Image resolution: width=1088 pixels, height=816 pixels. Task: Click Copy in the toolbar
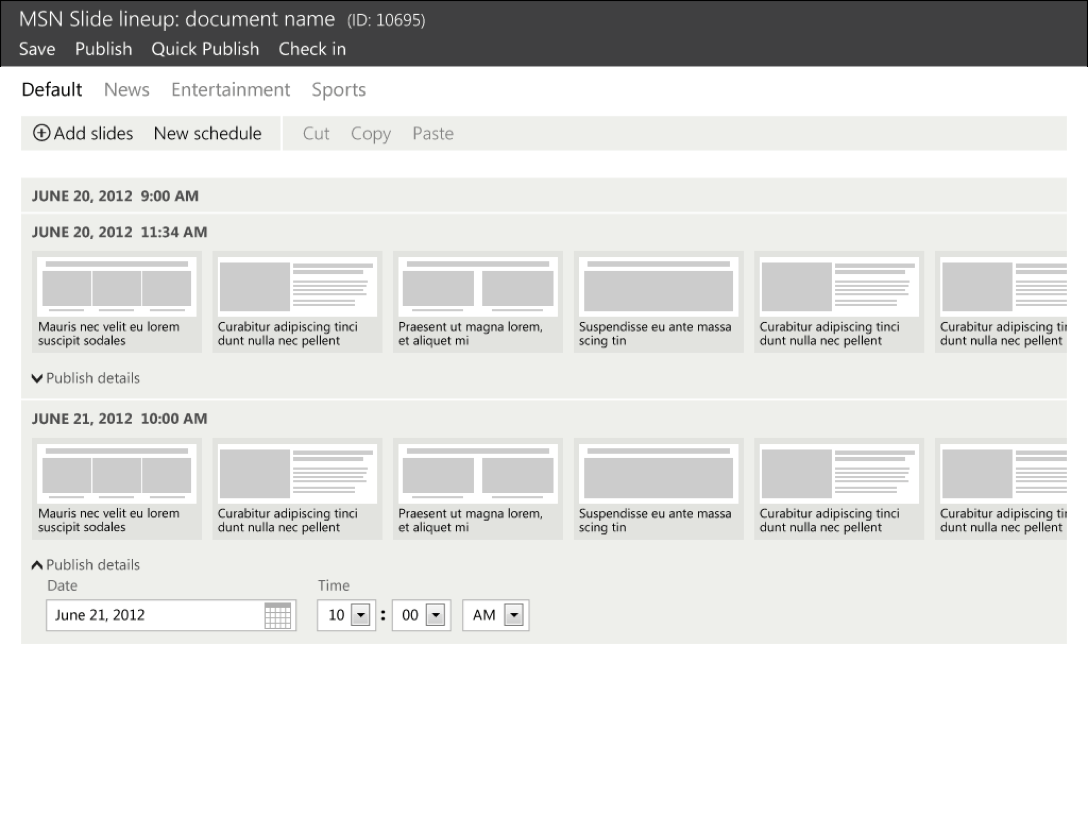click(x=371, y=134)
